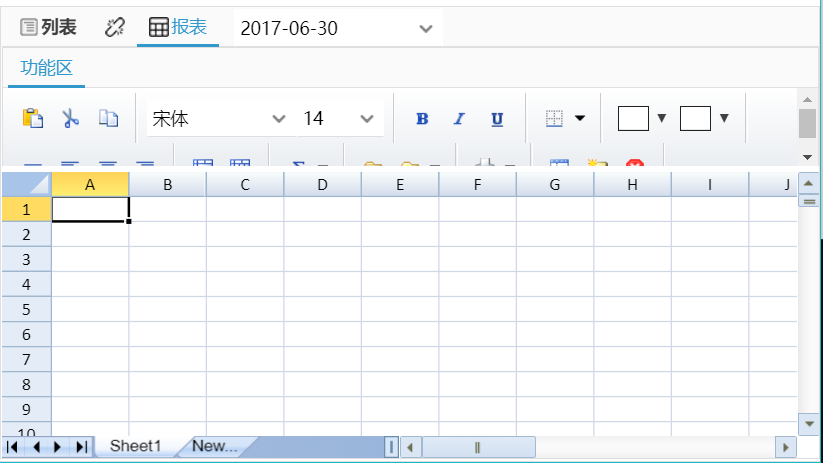
Task: Select row 1 header
Action: (x=26, y=209)
